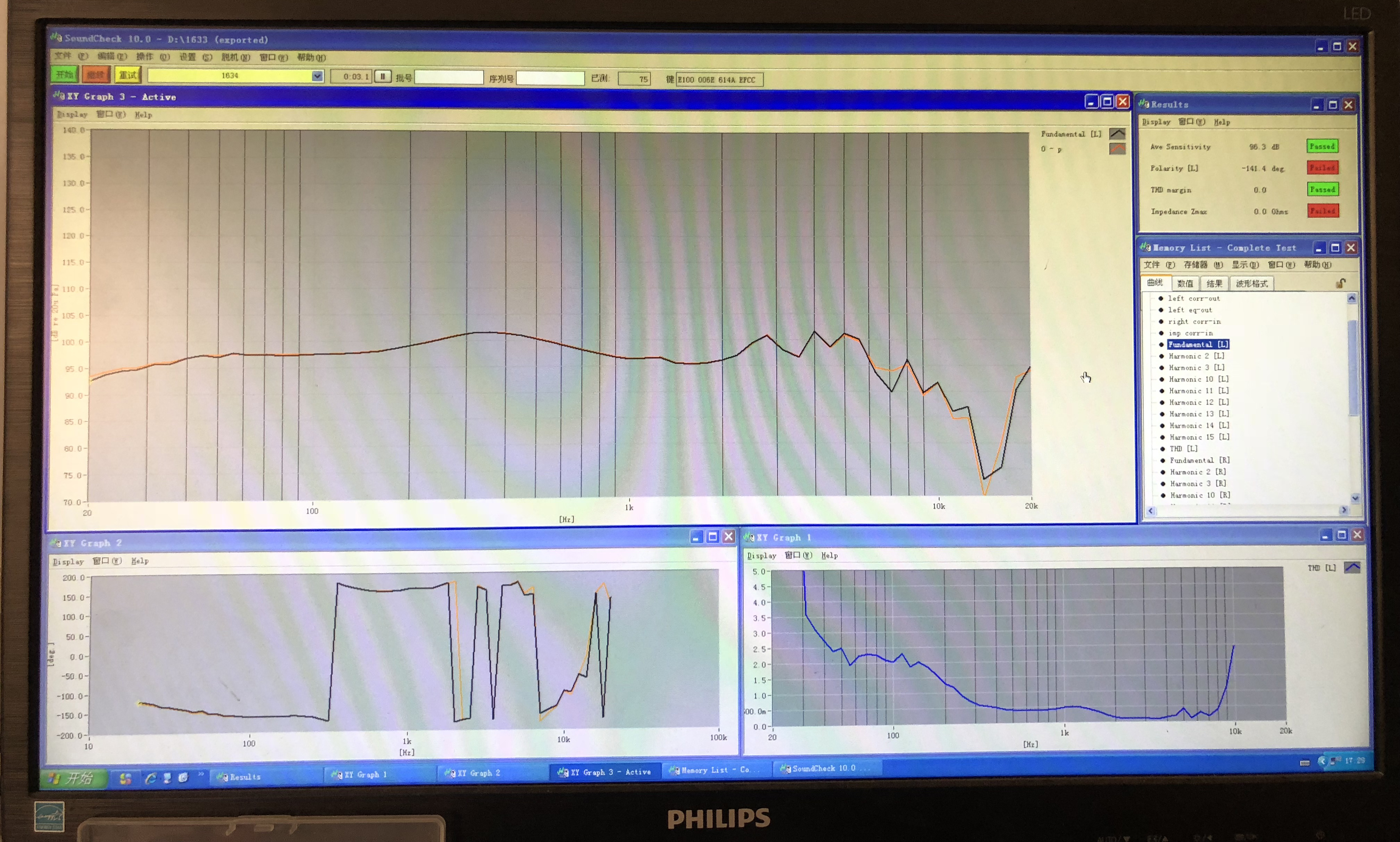1400x842 pixels.
Task: Select THD [L] in the Memory List
Action: (x=1183, y=449)
